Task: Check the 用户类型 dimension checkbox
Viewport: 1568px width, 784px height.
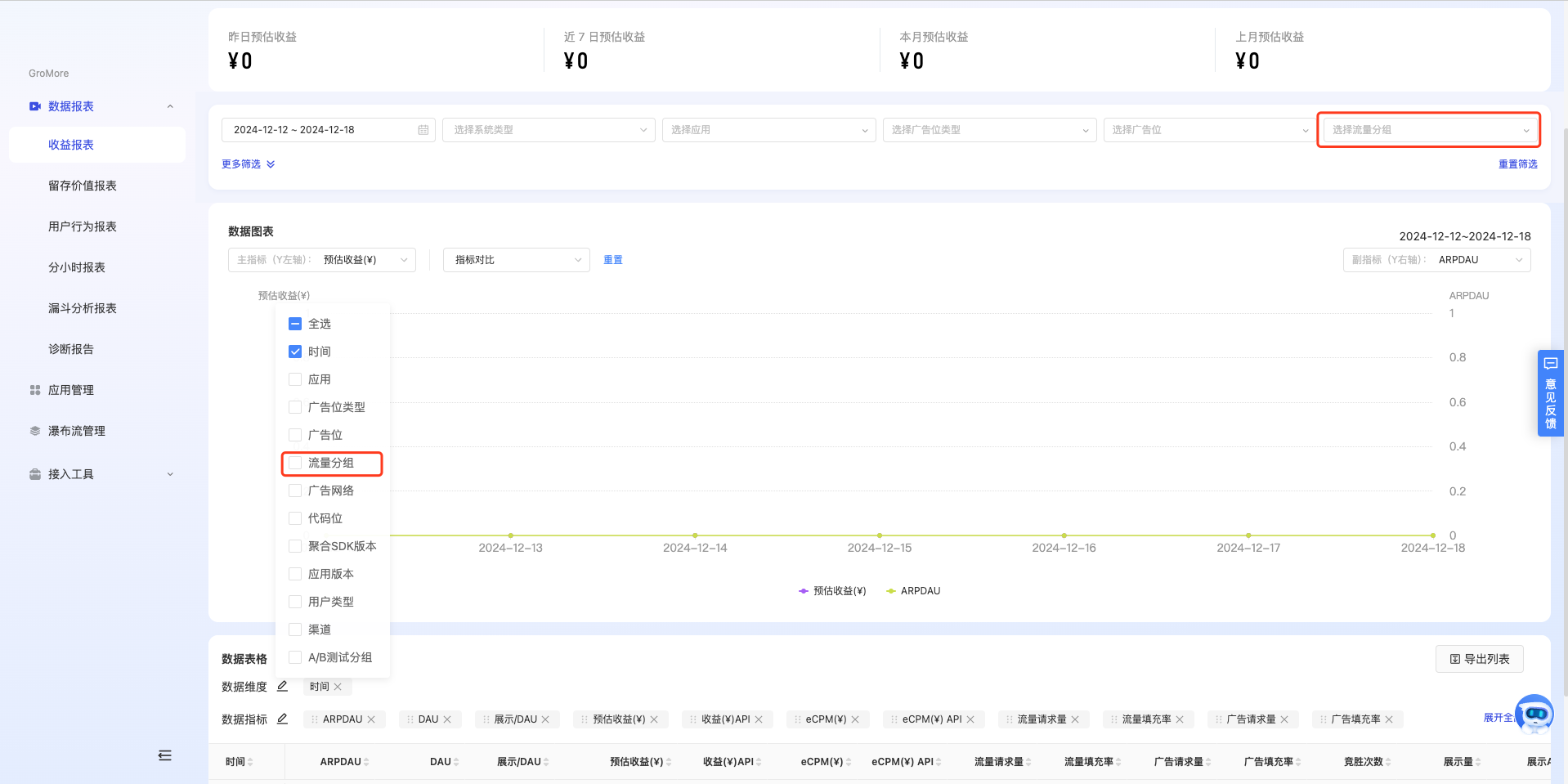Action: coord(295,602)
